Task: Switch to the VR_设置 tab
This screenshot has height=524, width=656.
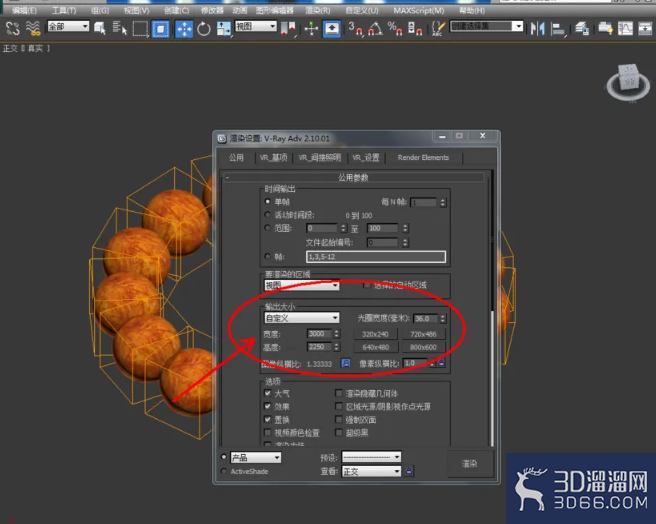Action: tap(366, 157)
